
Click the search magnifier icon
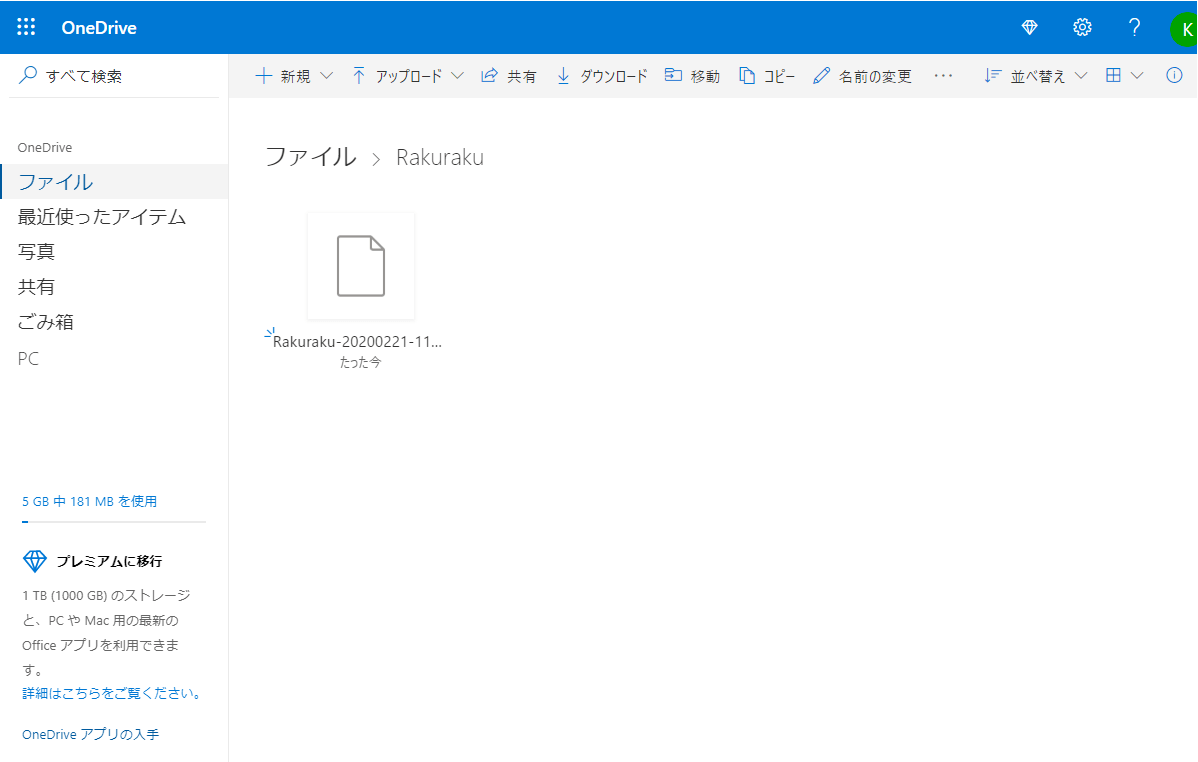[x=28, y=75]
